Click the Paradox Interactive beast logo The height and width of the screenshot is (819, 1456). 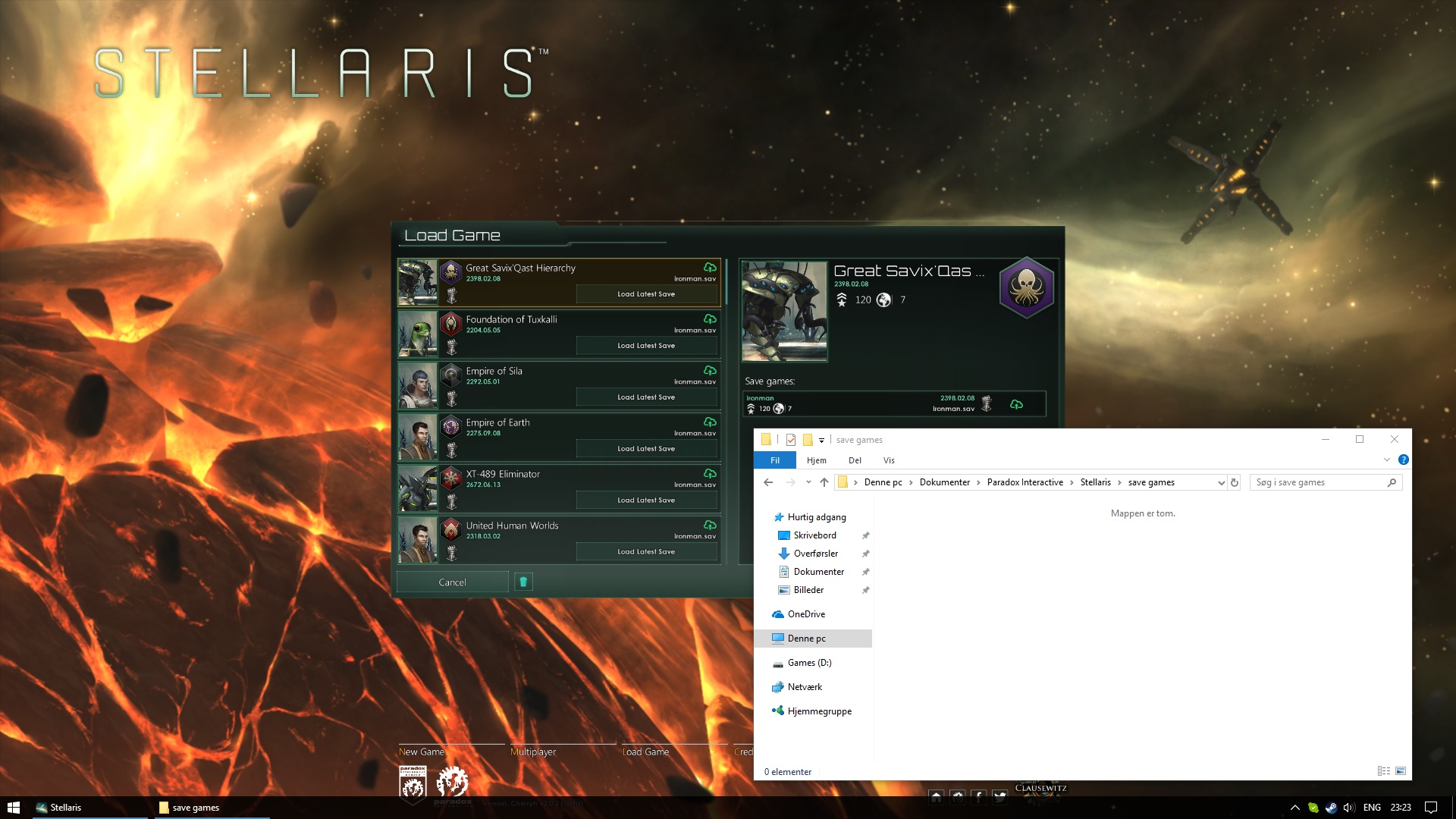453,781
